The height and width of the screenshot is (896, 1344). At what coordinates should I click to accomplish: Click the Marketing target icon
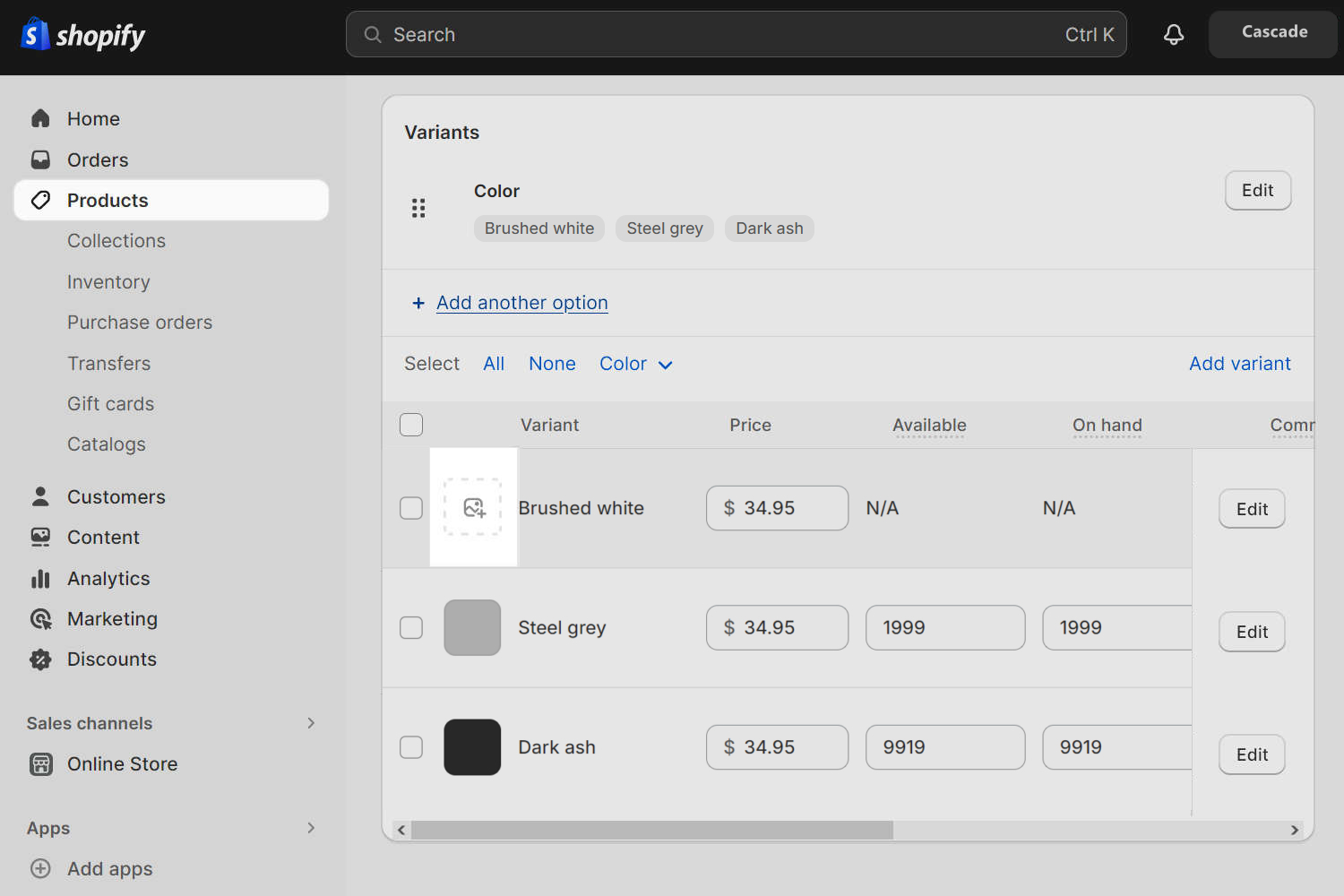[40, 618]
